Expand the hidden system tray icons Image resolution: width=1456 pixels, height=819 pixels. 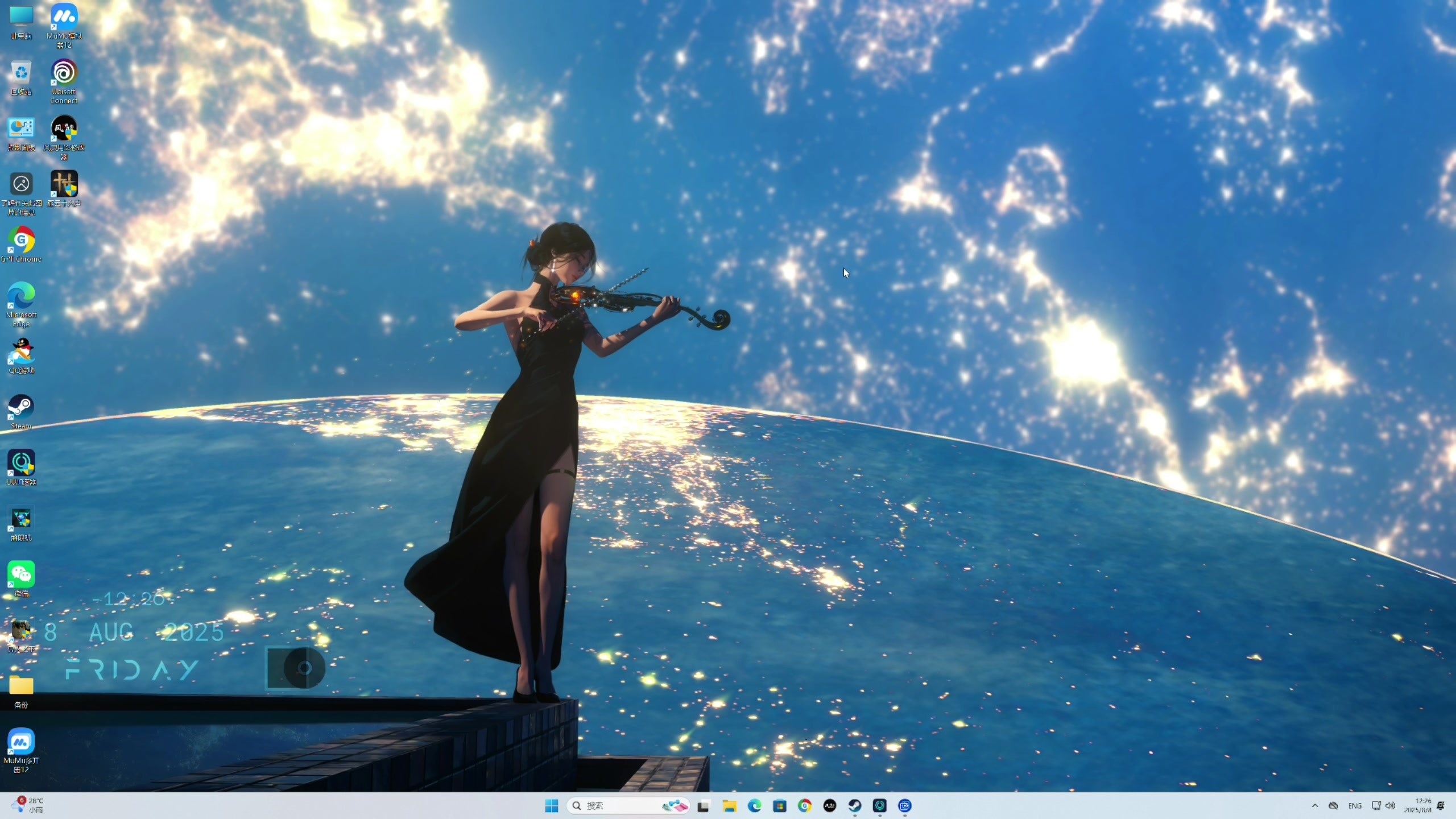pos(1315,806)
